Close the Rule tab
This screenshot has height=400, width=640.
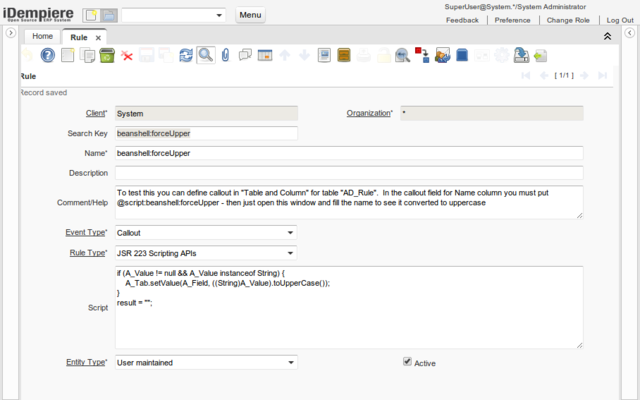click(x=98, y=37)
